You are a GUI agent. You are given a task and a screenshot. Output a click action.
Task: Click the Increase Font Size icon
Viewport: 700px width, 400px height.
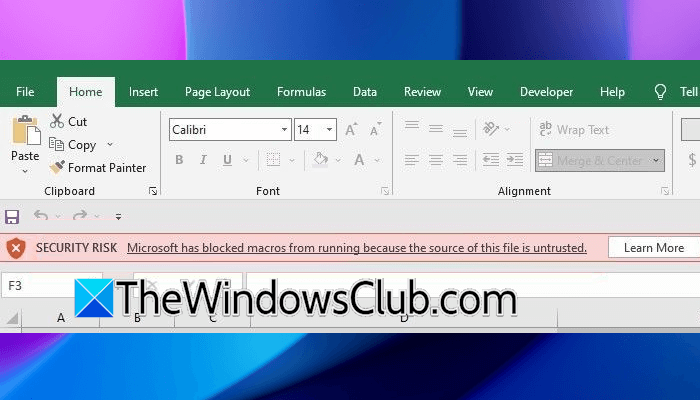point(351,129)
